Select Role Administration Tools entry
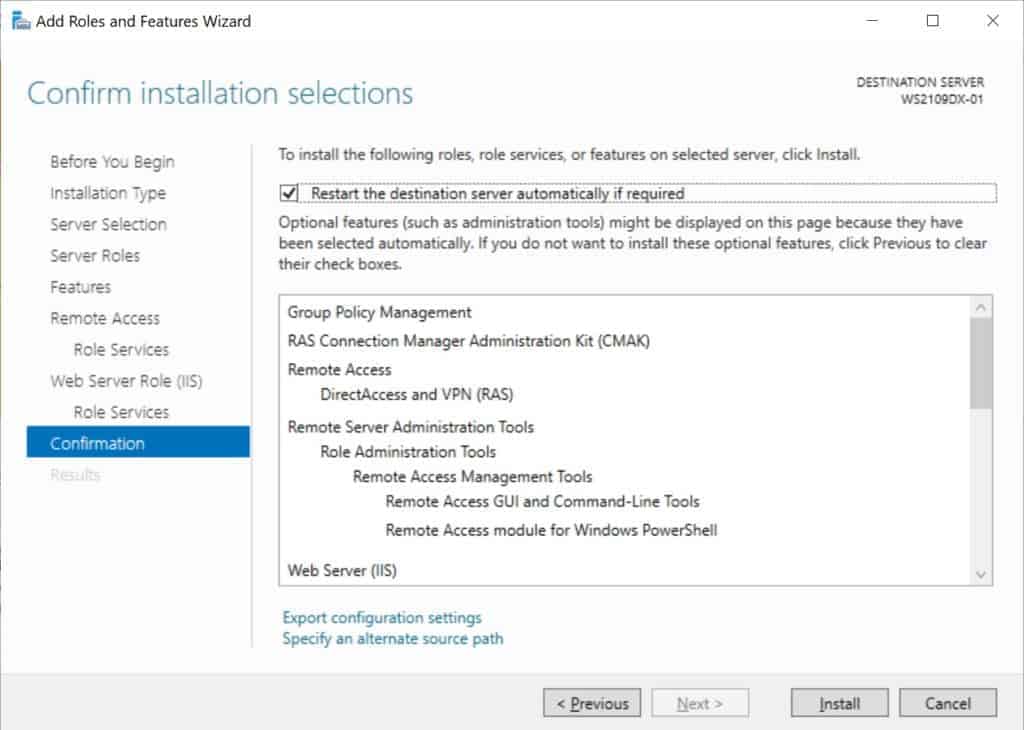This screenshot has width=1024, height=730. [408, 452]
